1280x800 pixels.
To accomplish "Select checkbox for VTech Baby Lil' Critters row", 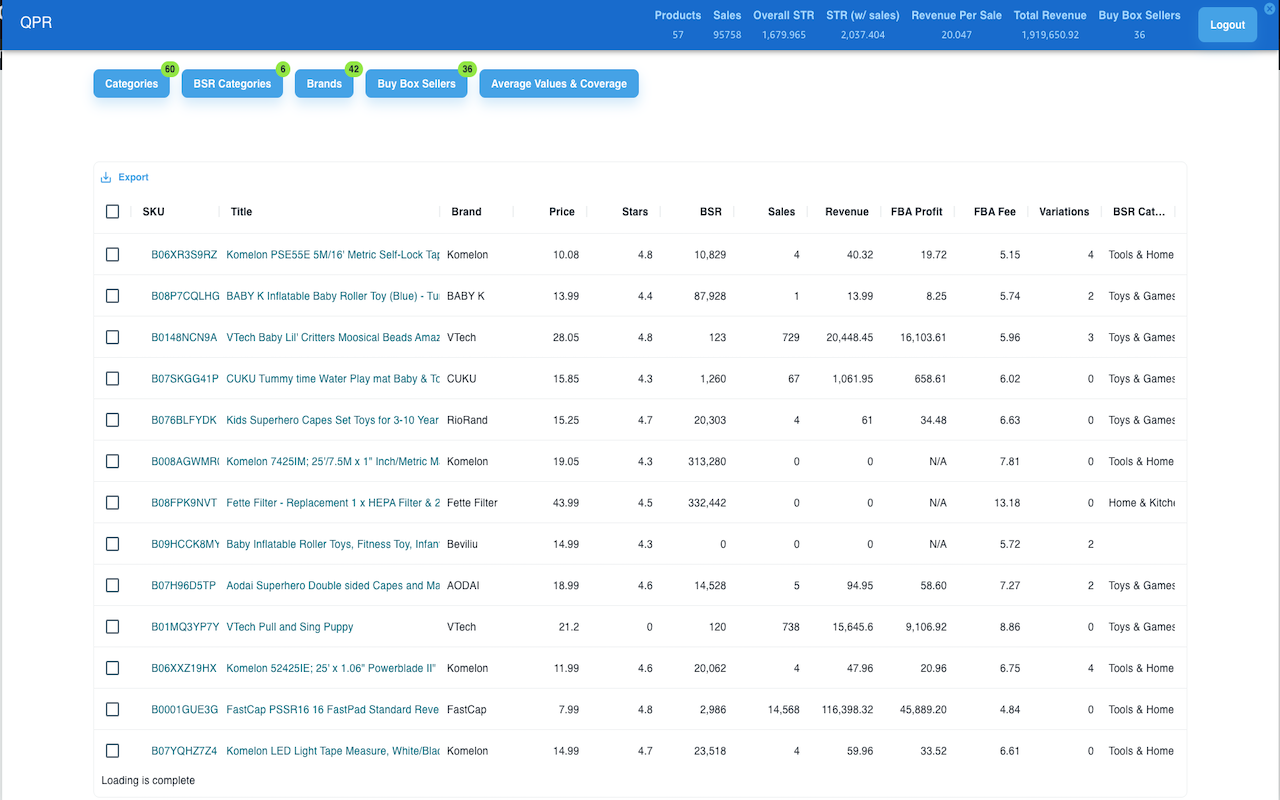I will click(112, 337).
